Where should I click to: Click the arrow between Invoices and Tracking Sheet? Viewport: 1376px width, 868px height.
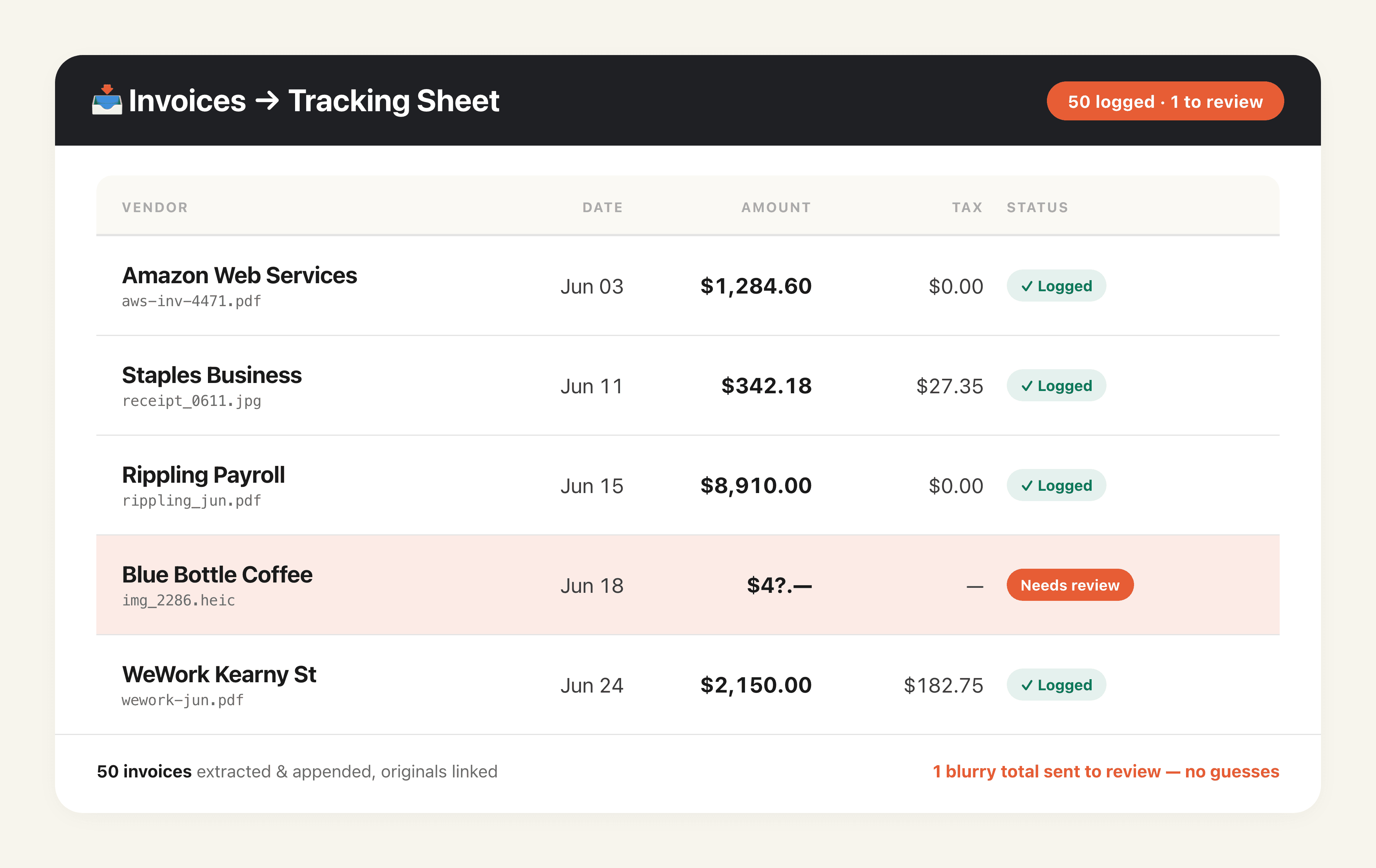267,101
